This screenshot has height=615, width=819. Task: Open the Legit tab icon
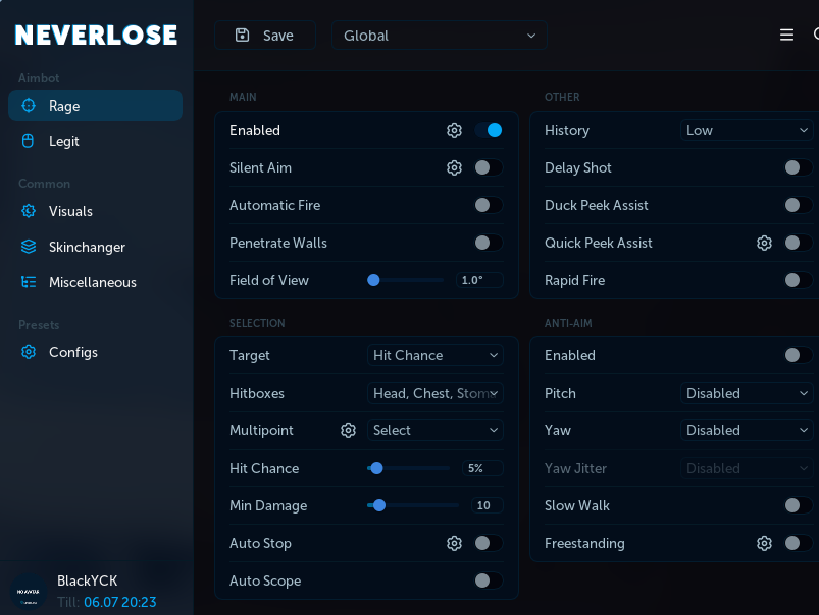[x=27, y=141]
